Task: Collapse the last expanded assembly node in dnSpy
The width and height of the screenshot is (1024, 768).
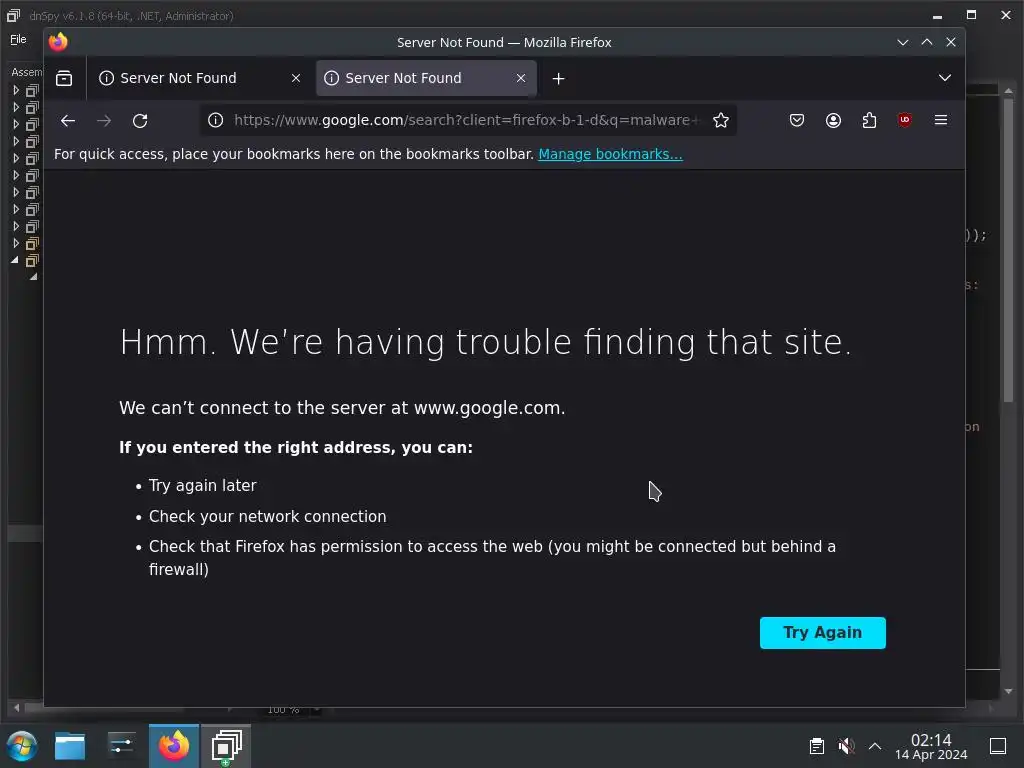Action: 15,260
